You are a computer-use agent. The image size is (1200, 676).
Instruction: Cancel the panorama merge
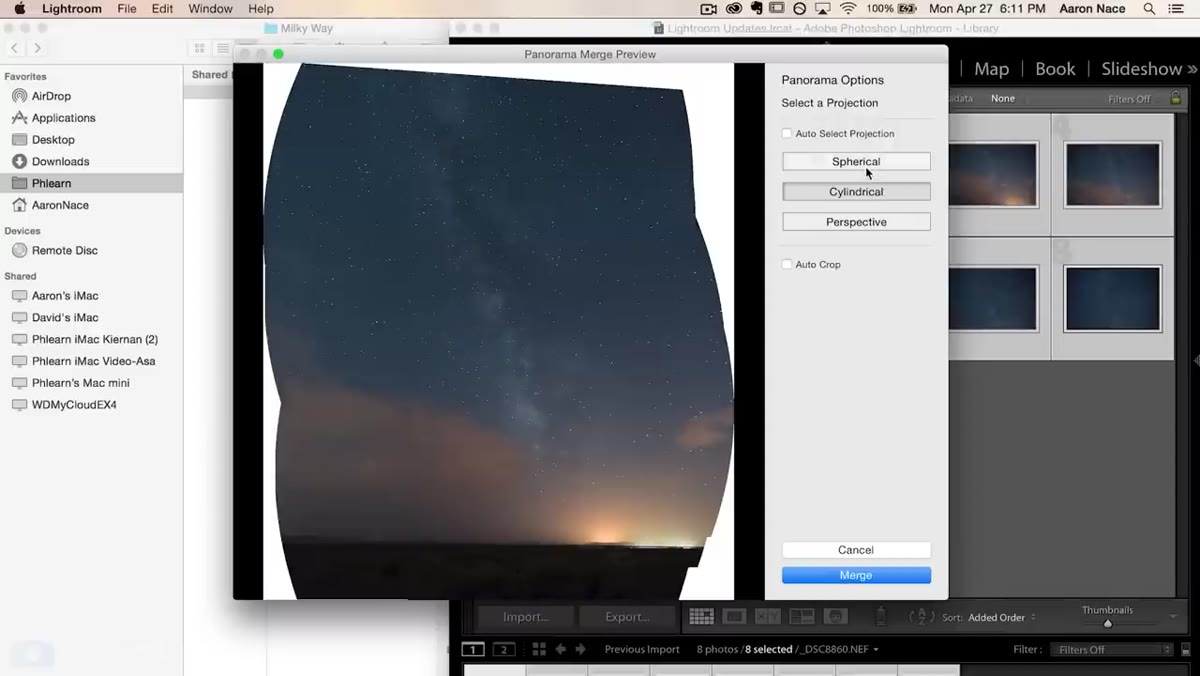(x=856, y=550)
